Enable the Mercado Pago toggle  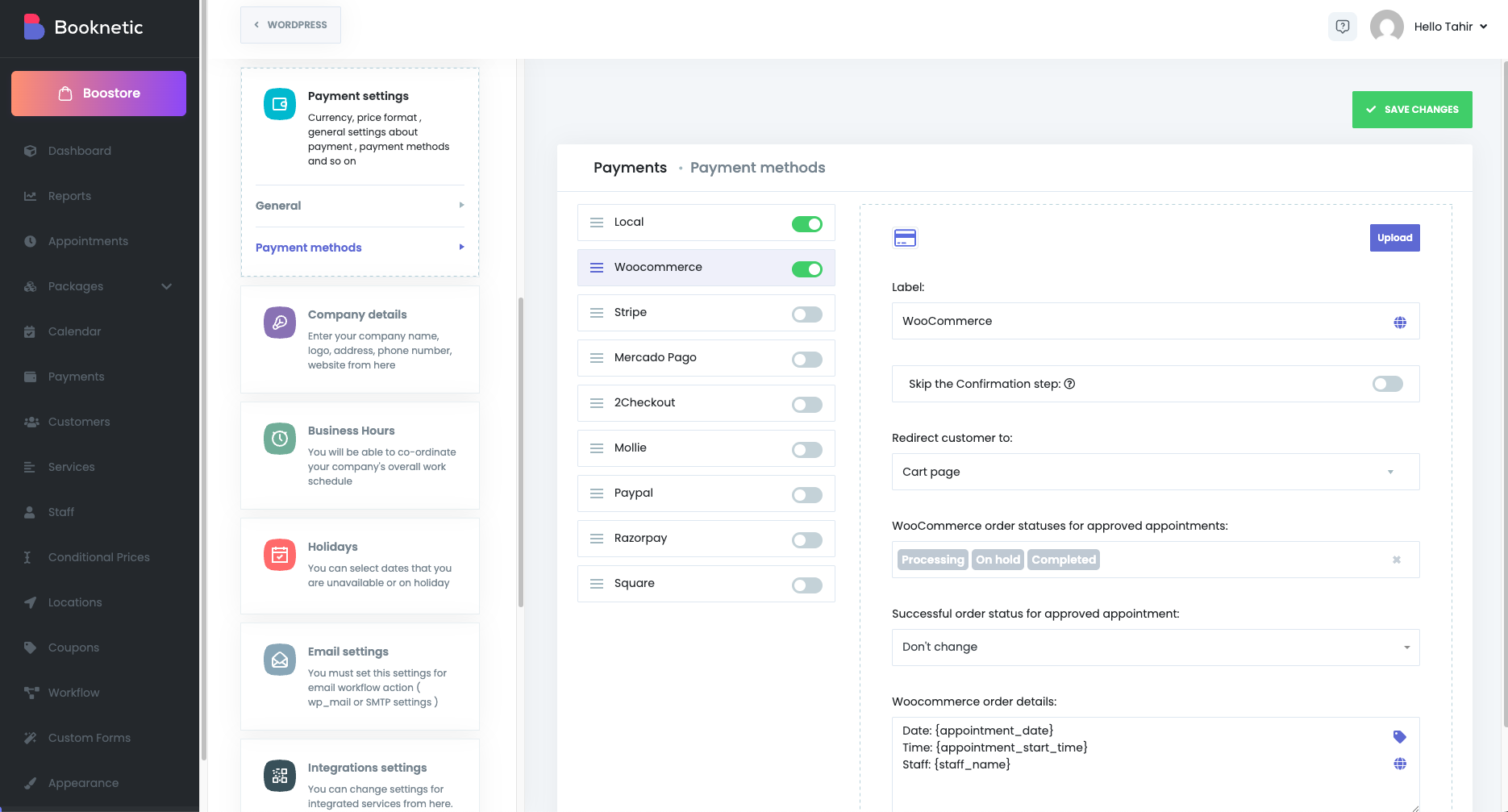pyautogui.click(x=807, y=360)
